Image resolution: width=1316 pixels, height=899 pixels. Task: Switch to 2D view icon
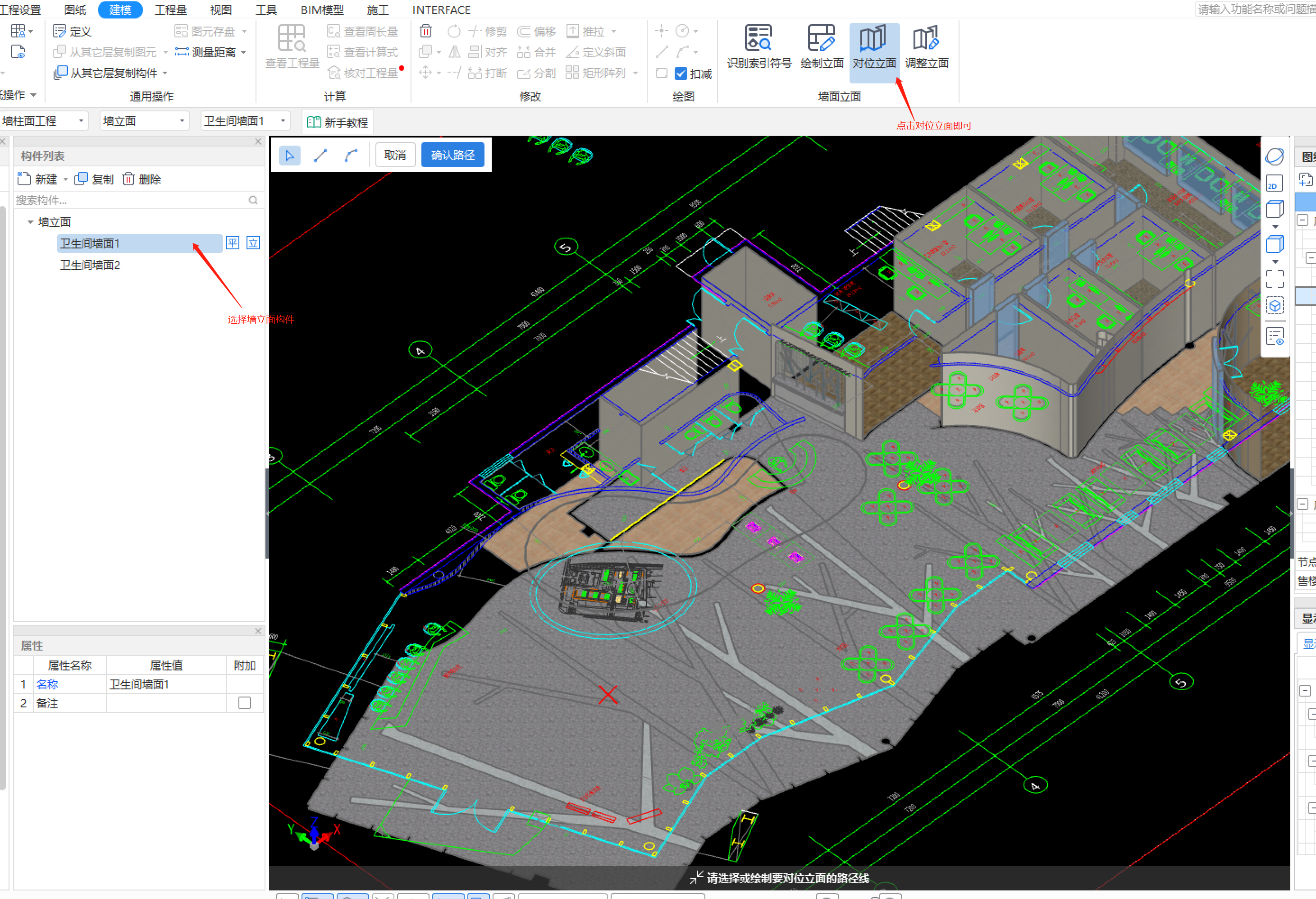(x=1274, y=183)
